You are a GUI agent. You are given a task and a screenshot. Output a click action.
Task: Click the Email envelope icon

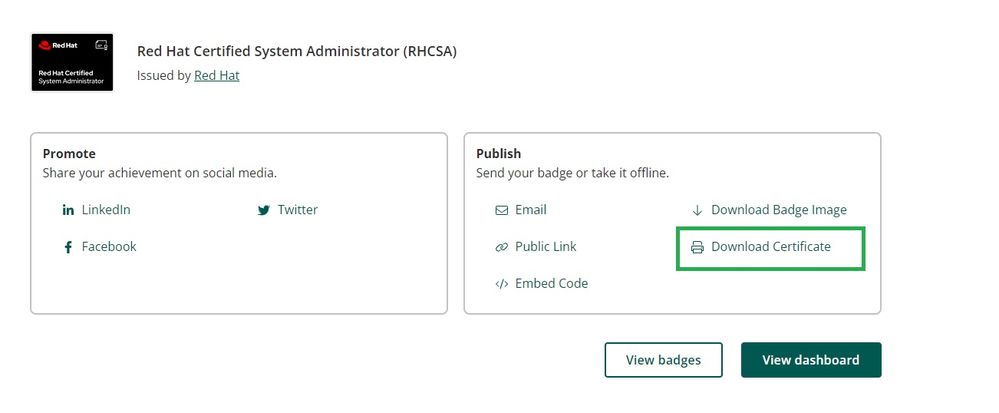click(502, 210)
